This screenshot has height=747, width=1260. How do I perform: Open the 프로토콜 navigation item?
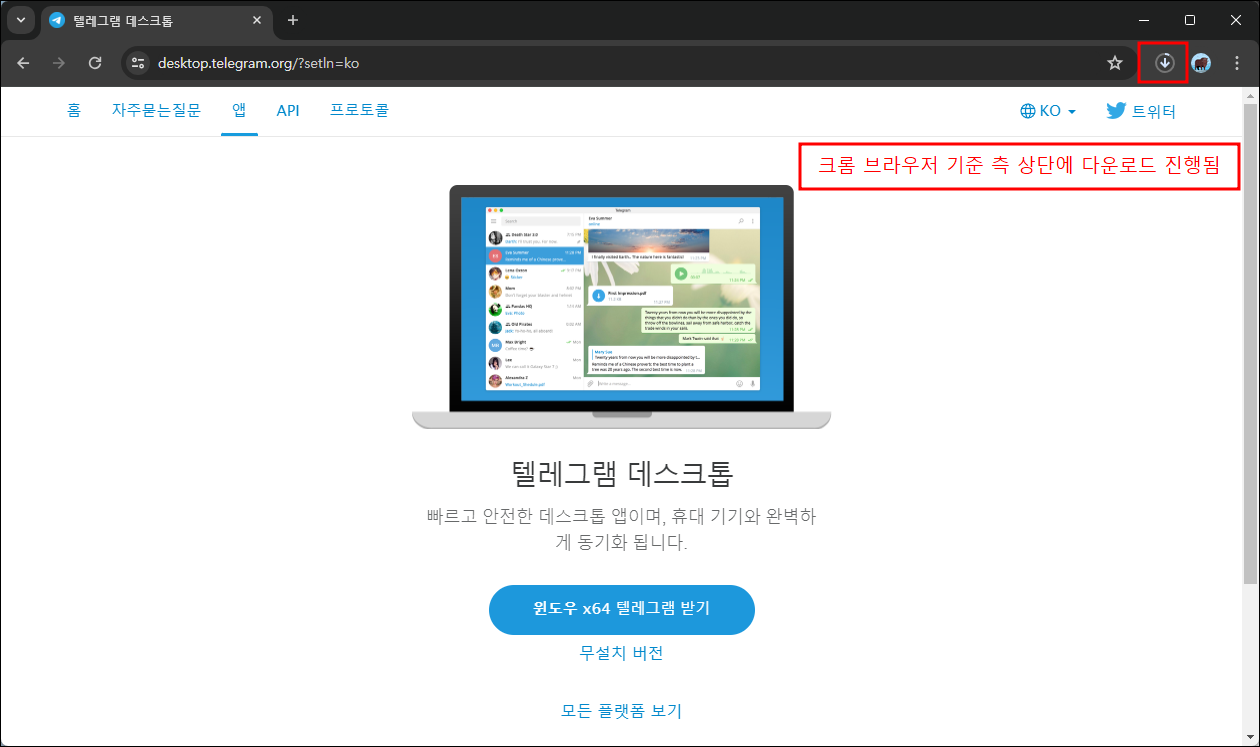[x=359, y=111]
